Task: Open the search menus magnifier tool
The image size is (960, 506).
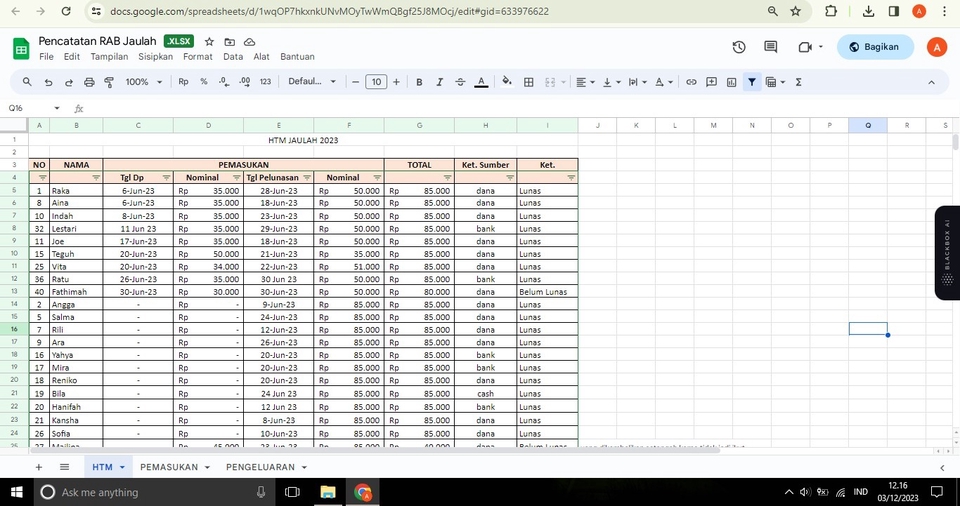Action: 27,82
